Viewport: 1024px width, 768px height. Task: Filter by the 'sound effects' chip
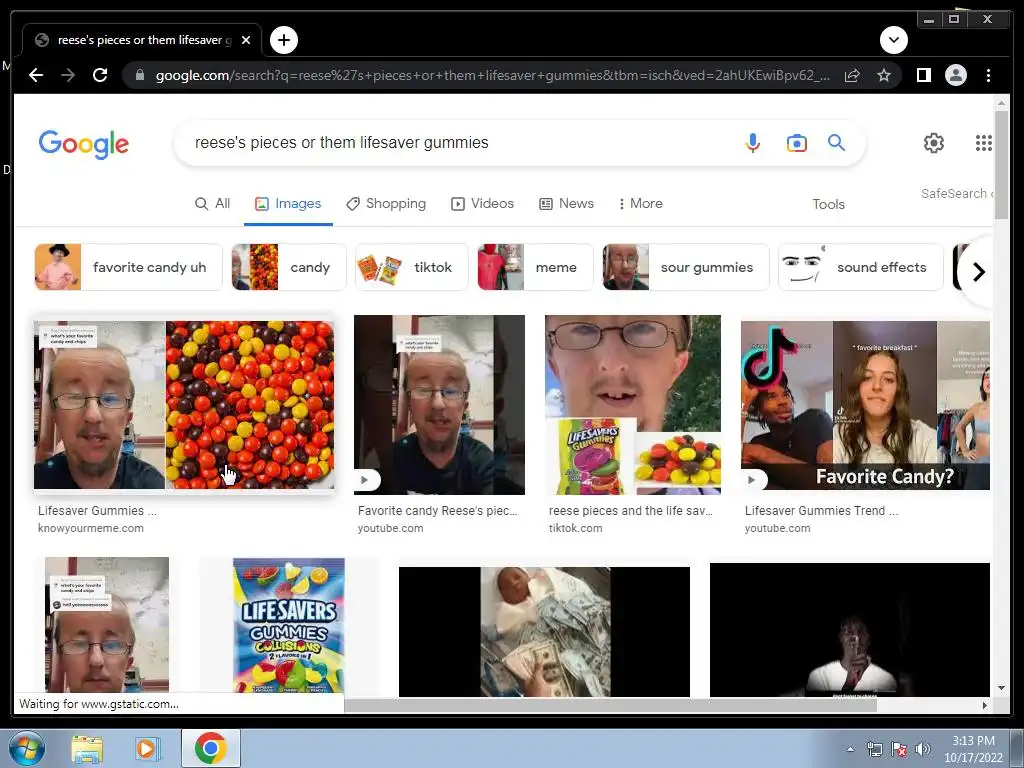[x=861, y=267]
